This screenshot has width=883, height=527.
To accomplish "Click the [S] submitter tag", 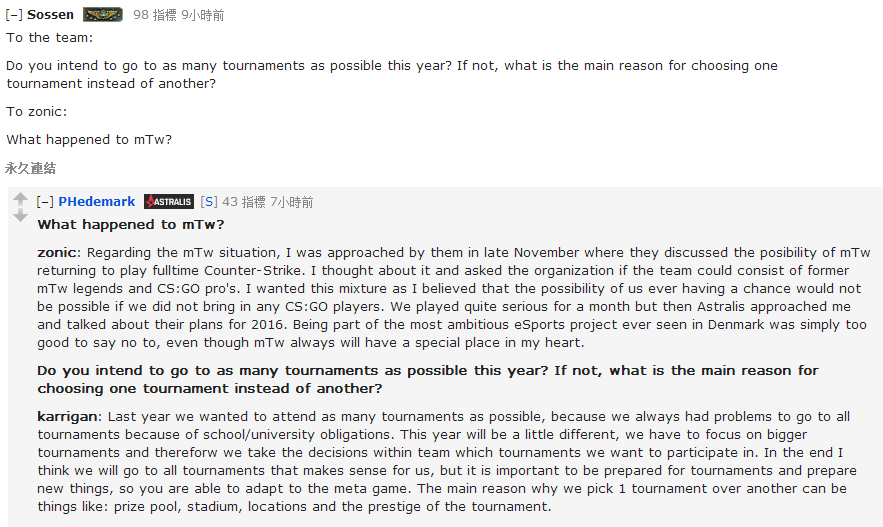I will [x=208, y=202].
